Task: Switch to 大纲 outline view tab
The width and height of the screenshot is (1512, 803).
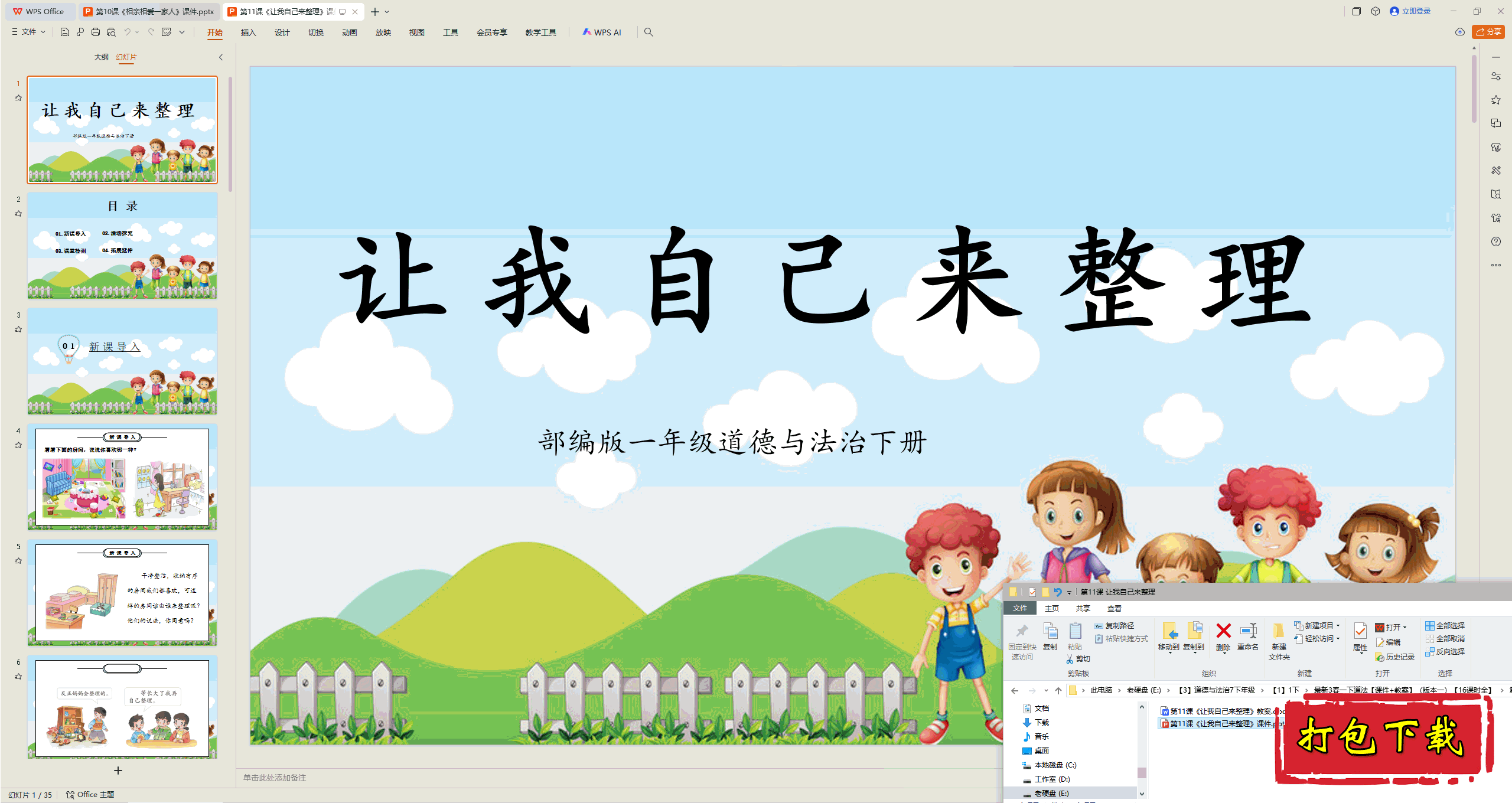Action: point(101,57)
